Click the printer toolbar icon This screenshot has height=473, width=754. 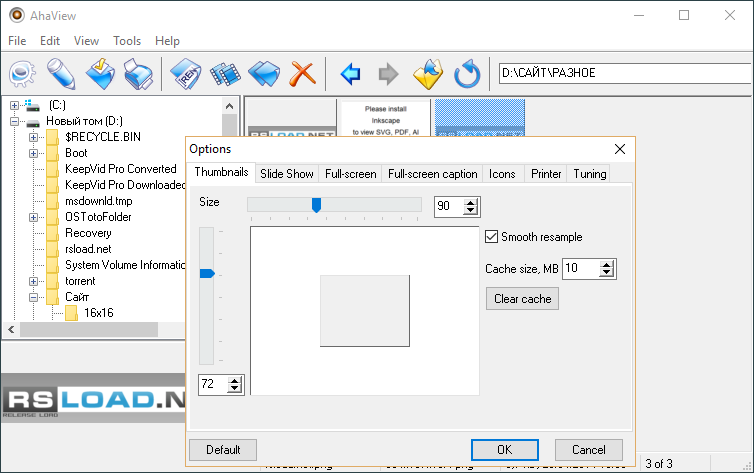coord(138,74)
